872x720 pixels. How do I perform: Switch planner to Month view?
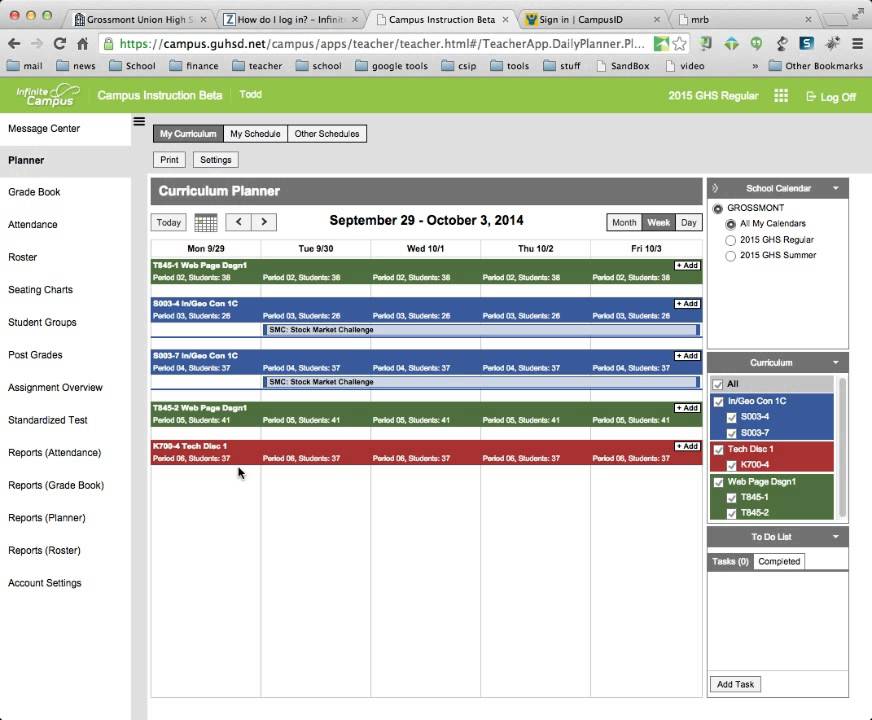tap(624, 222)
